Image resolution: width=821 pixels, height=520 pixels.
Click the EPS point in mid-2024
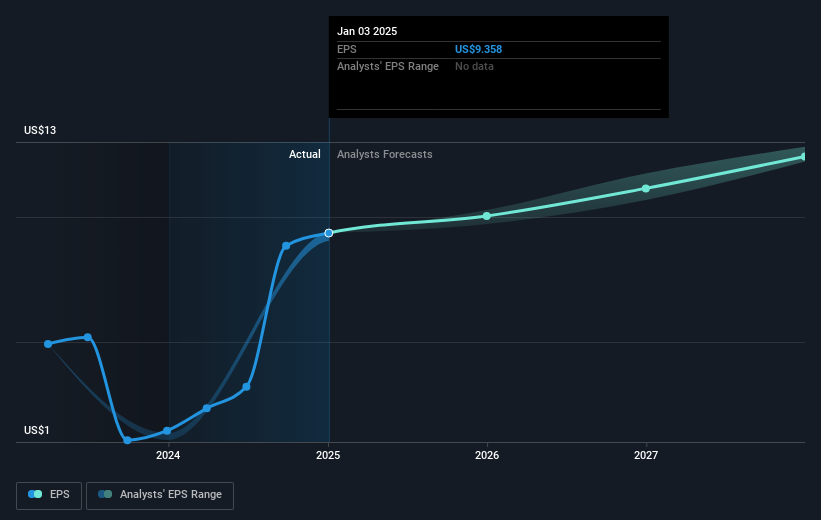pos(246,387)
